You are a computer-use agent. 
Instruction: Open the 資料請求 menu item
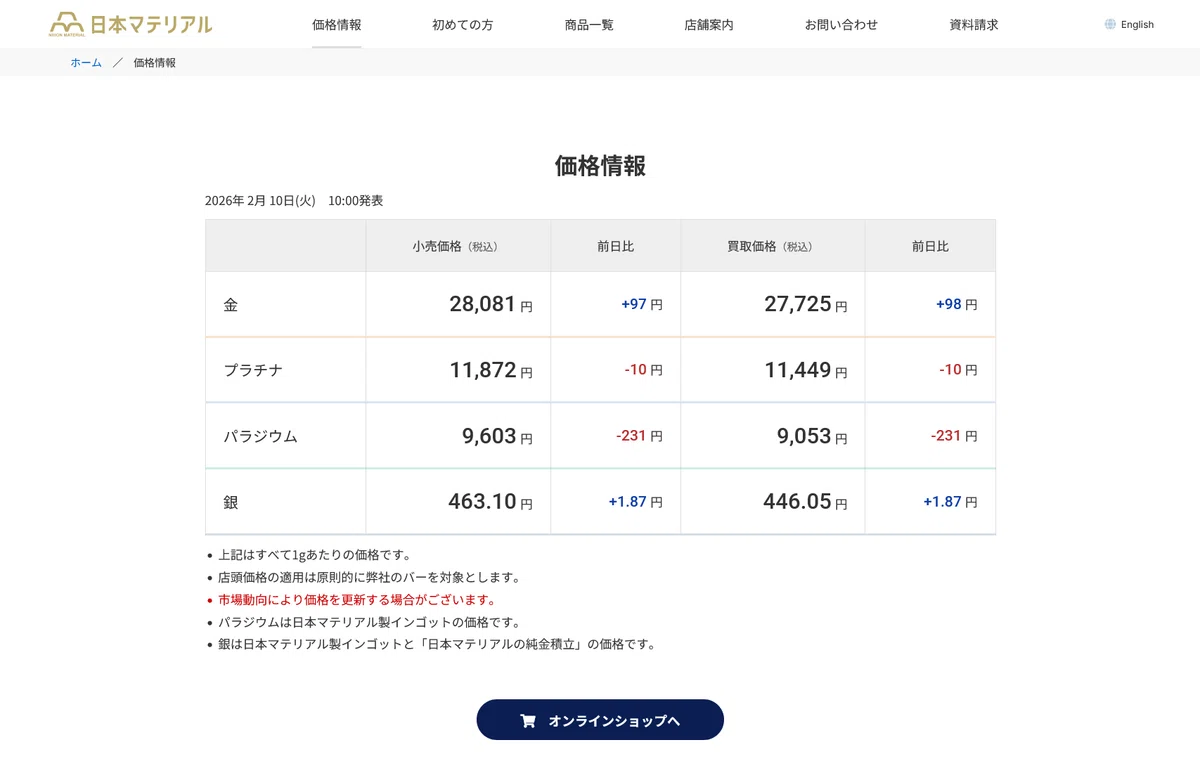pos(974,24)
